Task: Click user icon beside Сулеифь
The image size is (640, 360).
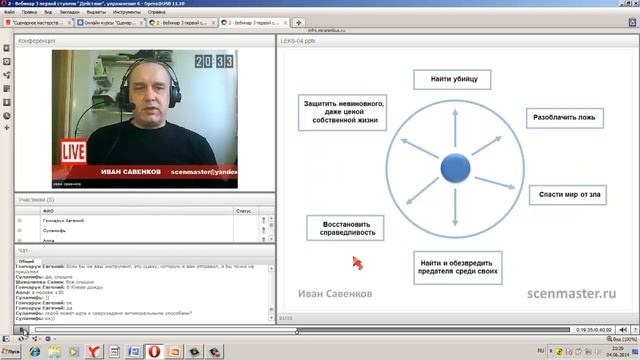Action: [x=263, y=231]
